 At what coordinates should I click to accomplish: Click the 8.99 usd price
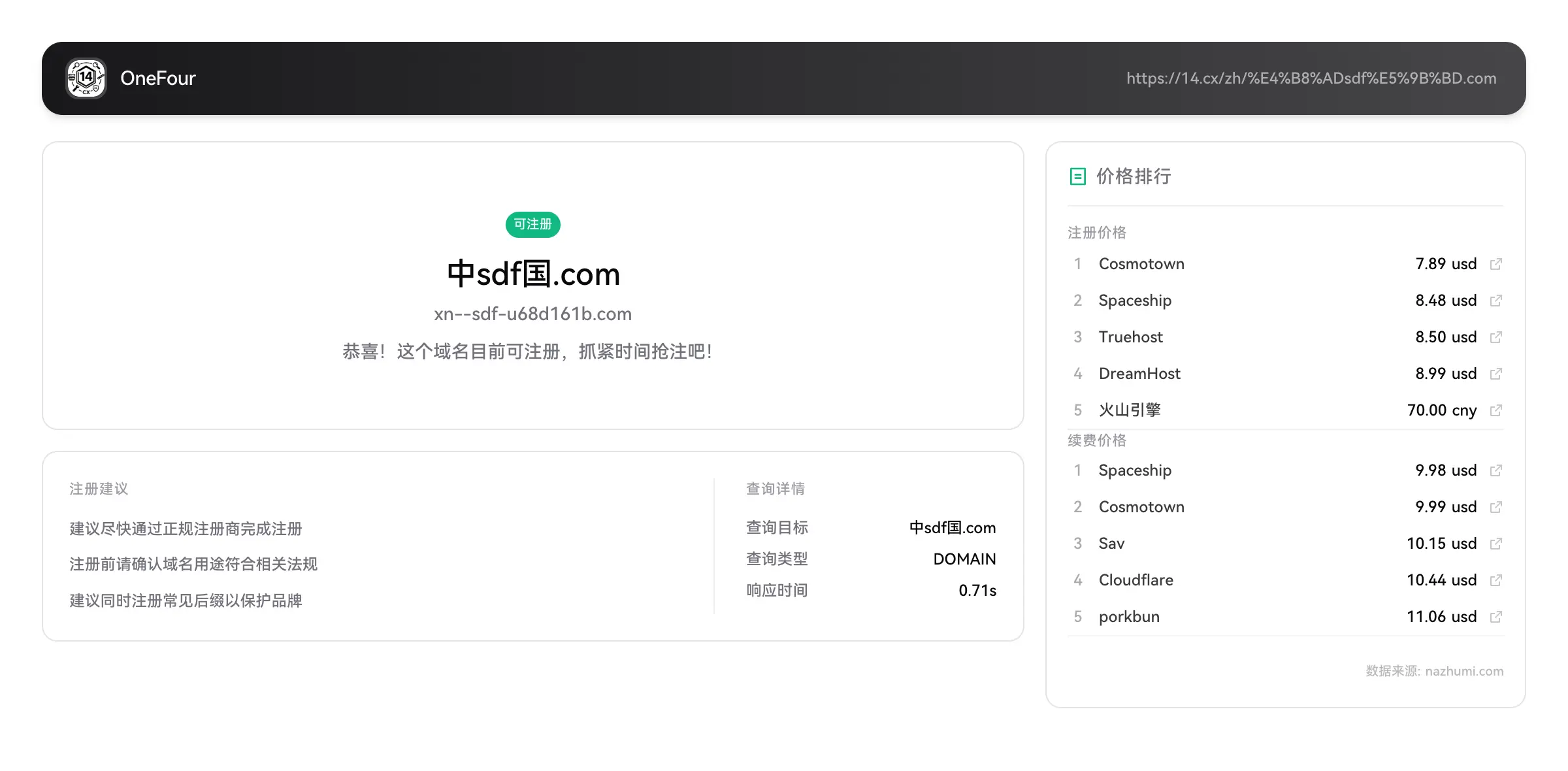click(x=1446, y=374)
